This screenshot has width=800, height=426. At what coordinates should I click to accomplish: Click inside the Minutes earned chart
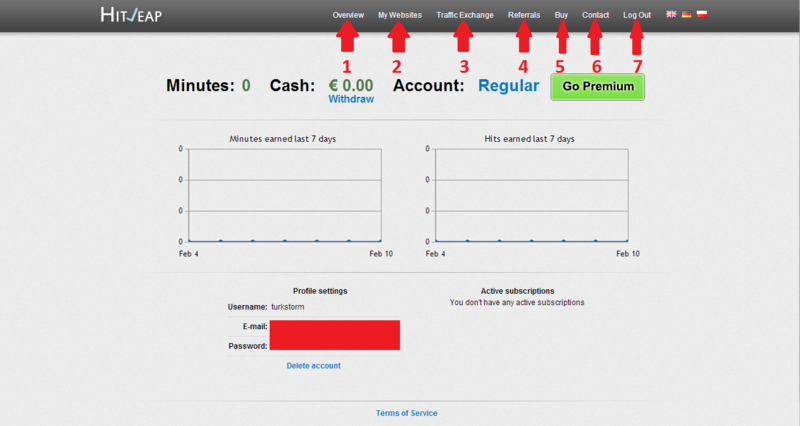point(285,195)
